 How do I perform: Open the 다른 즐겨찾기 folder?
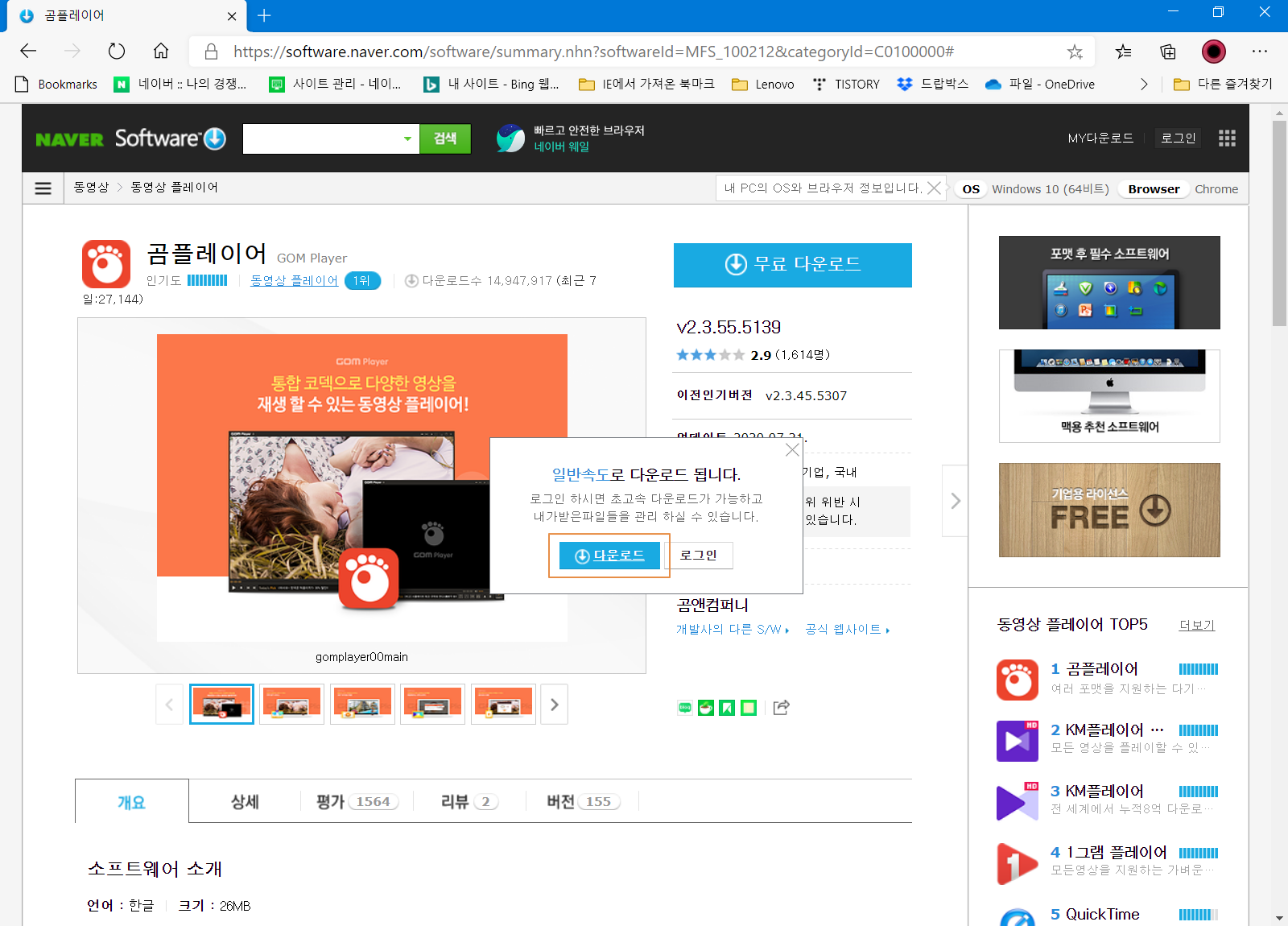[1223, 84]
